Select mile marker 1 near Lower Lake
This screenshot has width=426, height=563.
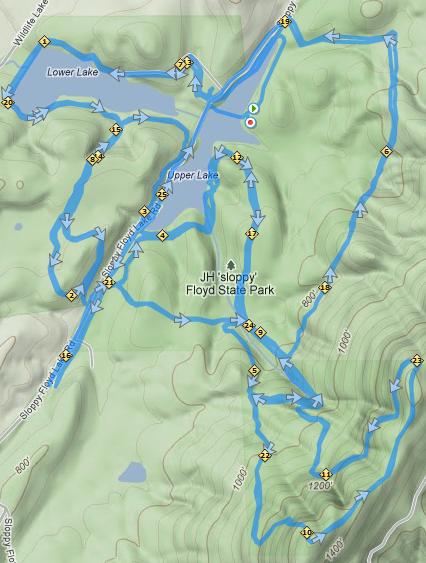tap(44, 42)
